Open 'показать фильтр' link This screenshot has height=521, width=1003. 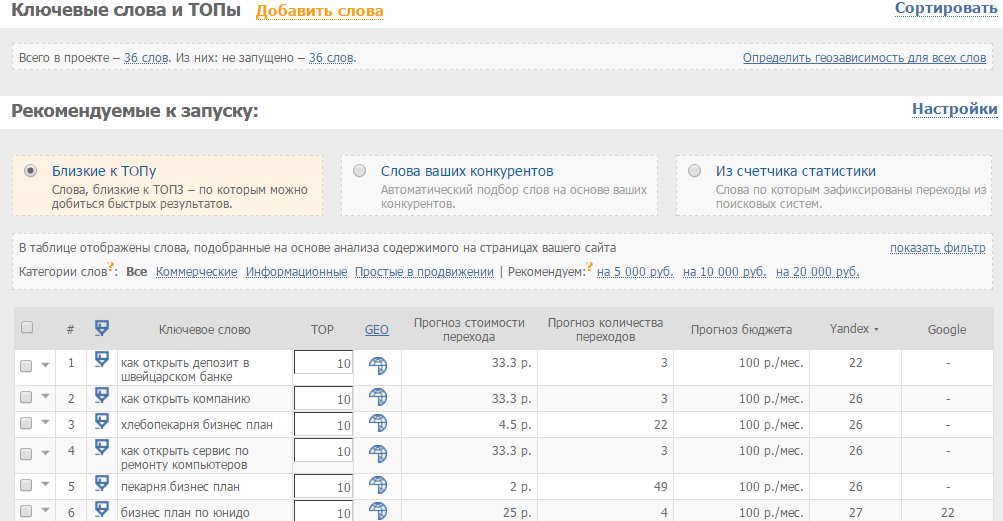937,248
